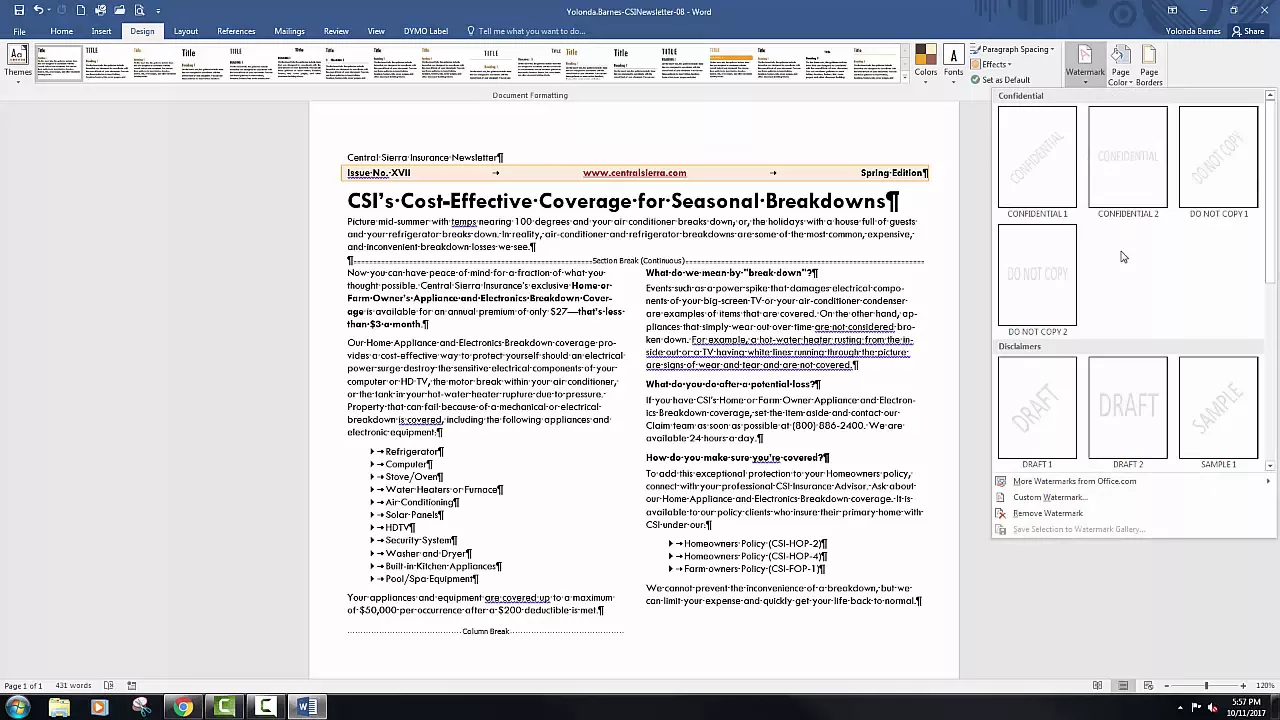Switch to Web Layout view icon
Viewport: 1280px width, 720px height.
pos(1148,686)
